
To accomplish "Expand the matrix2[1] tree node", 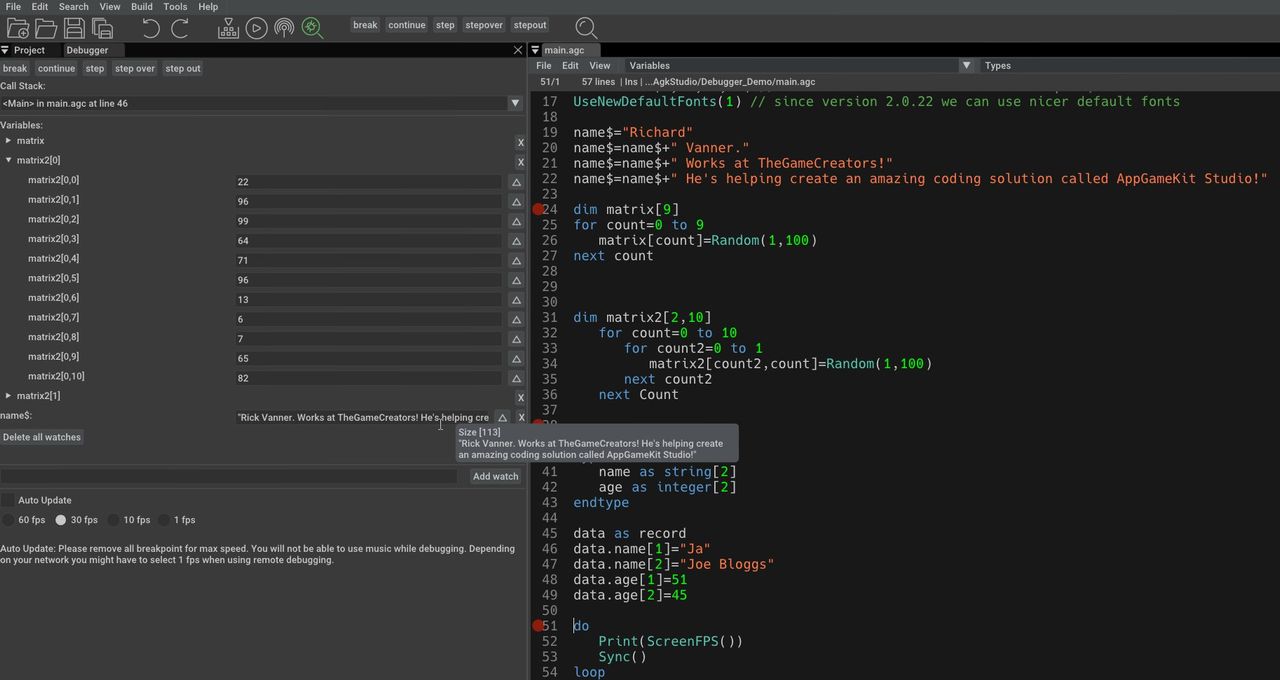I will (9, 396).
